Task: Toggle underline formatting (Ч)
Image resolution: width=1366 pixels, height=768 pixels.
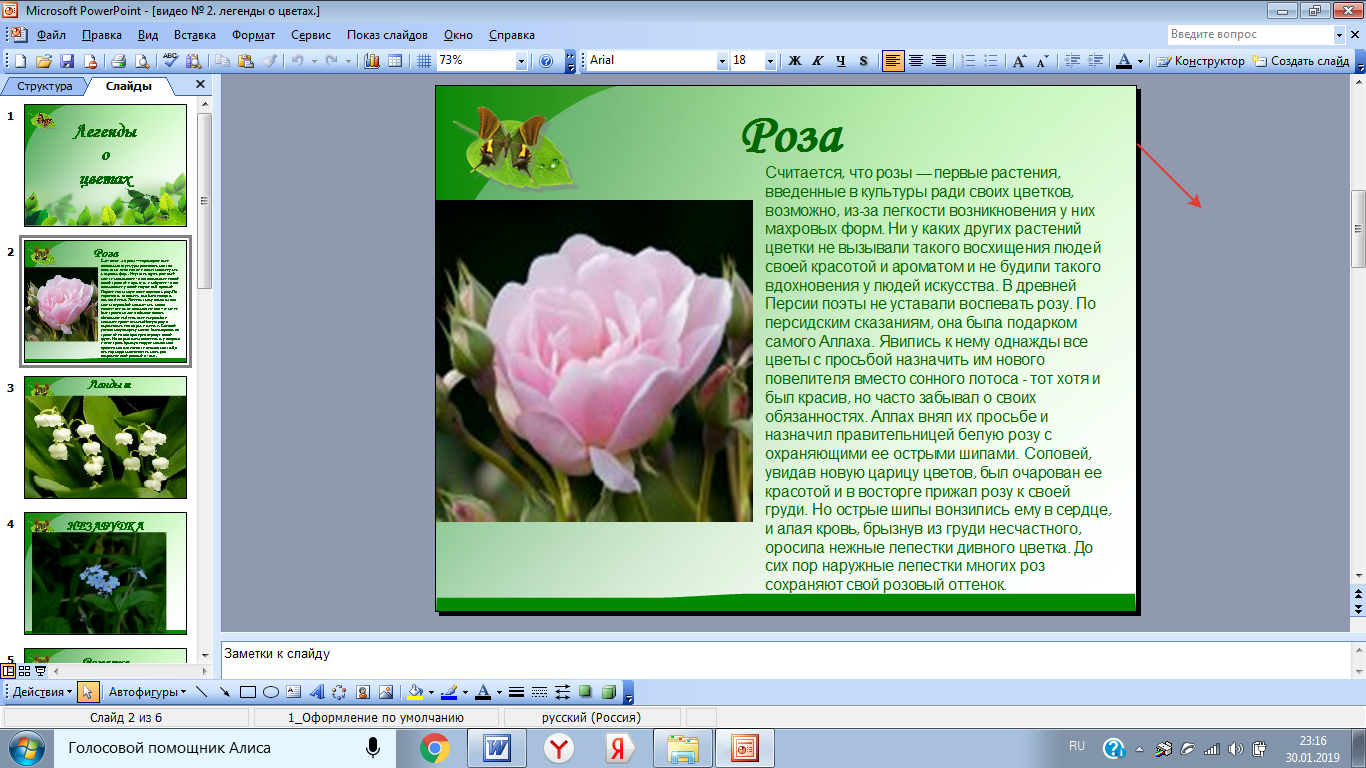Action: tap(841, 61)
